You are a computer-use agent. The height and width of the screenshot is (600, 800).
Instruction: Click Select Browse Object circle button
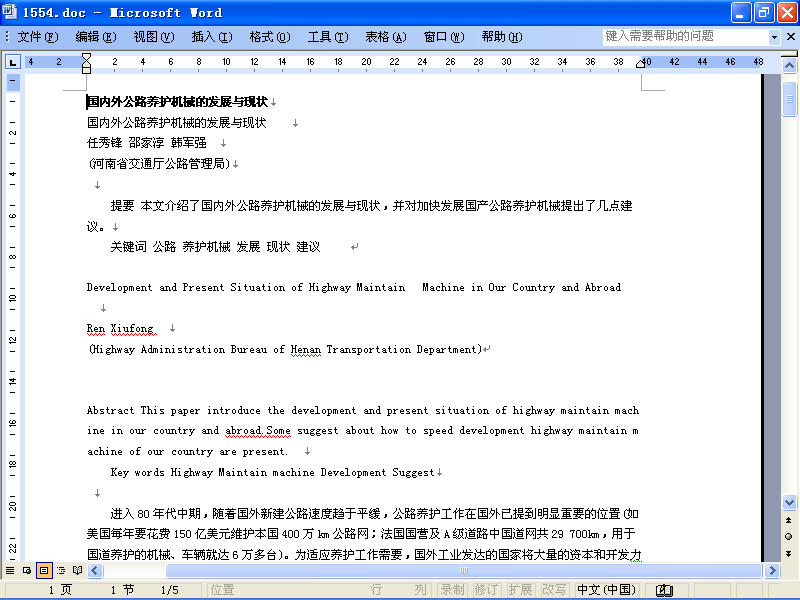[789, 537]
